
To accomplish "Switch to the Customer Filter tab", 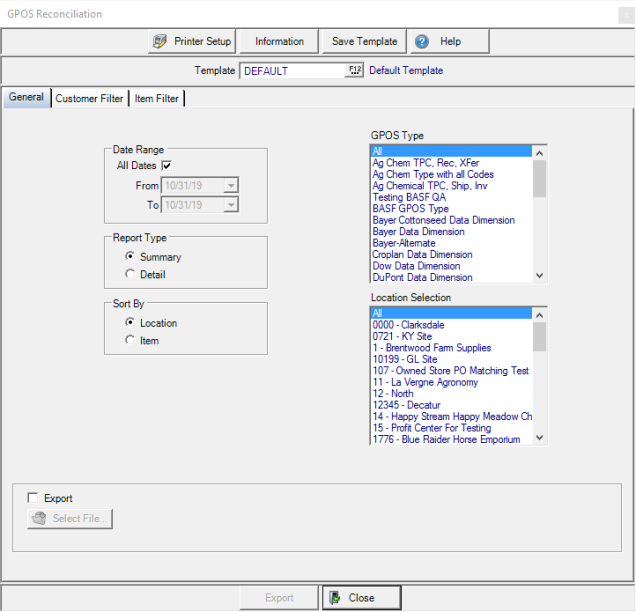I will click(x=89, y=99).
